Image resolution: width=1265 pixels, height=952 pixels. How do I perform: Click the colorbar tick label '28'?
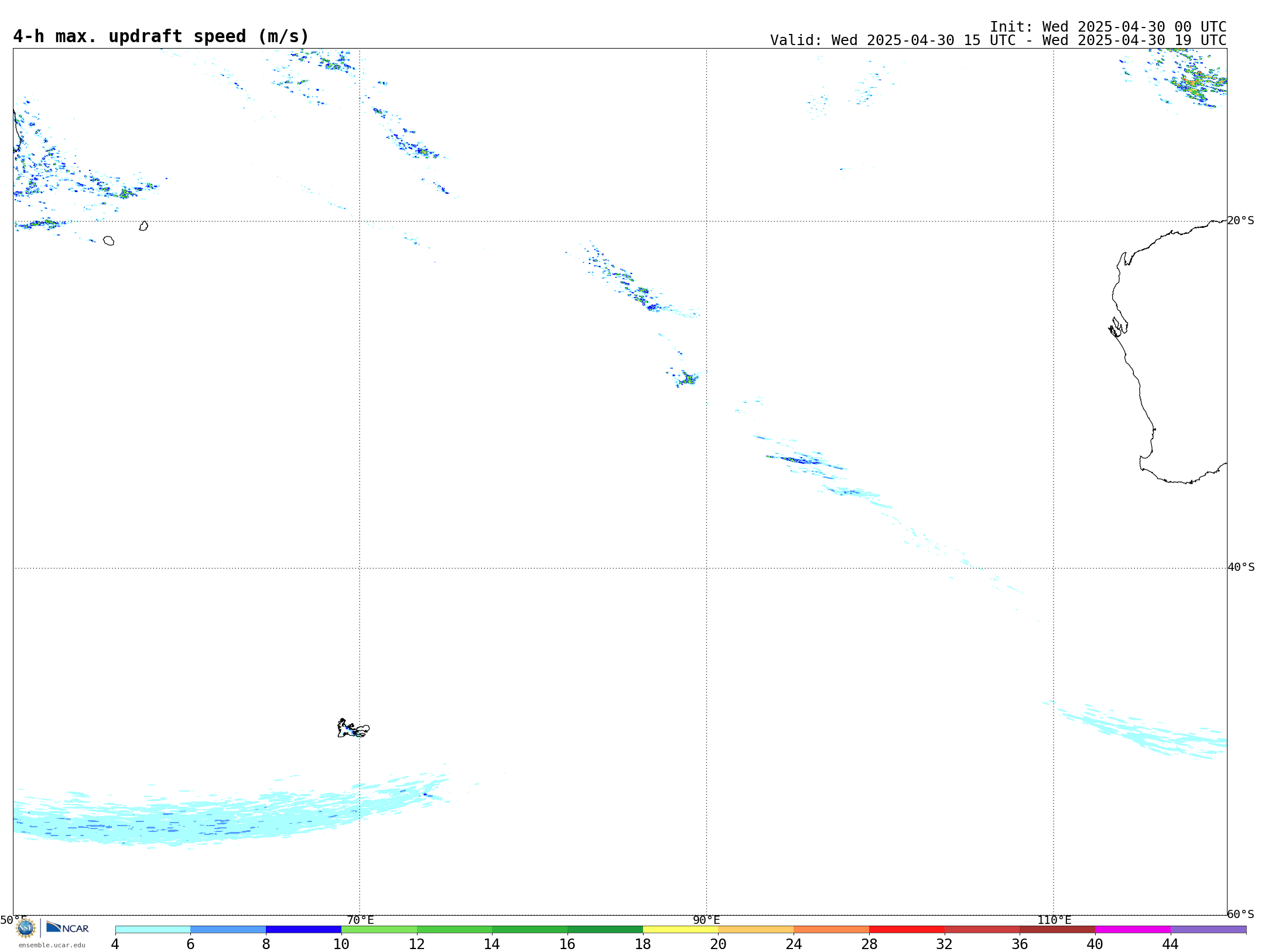[869, 944]
